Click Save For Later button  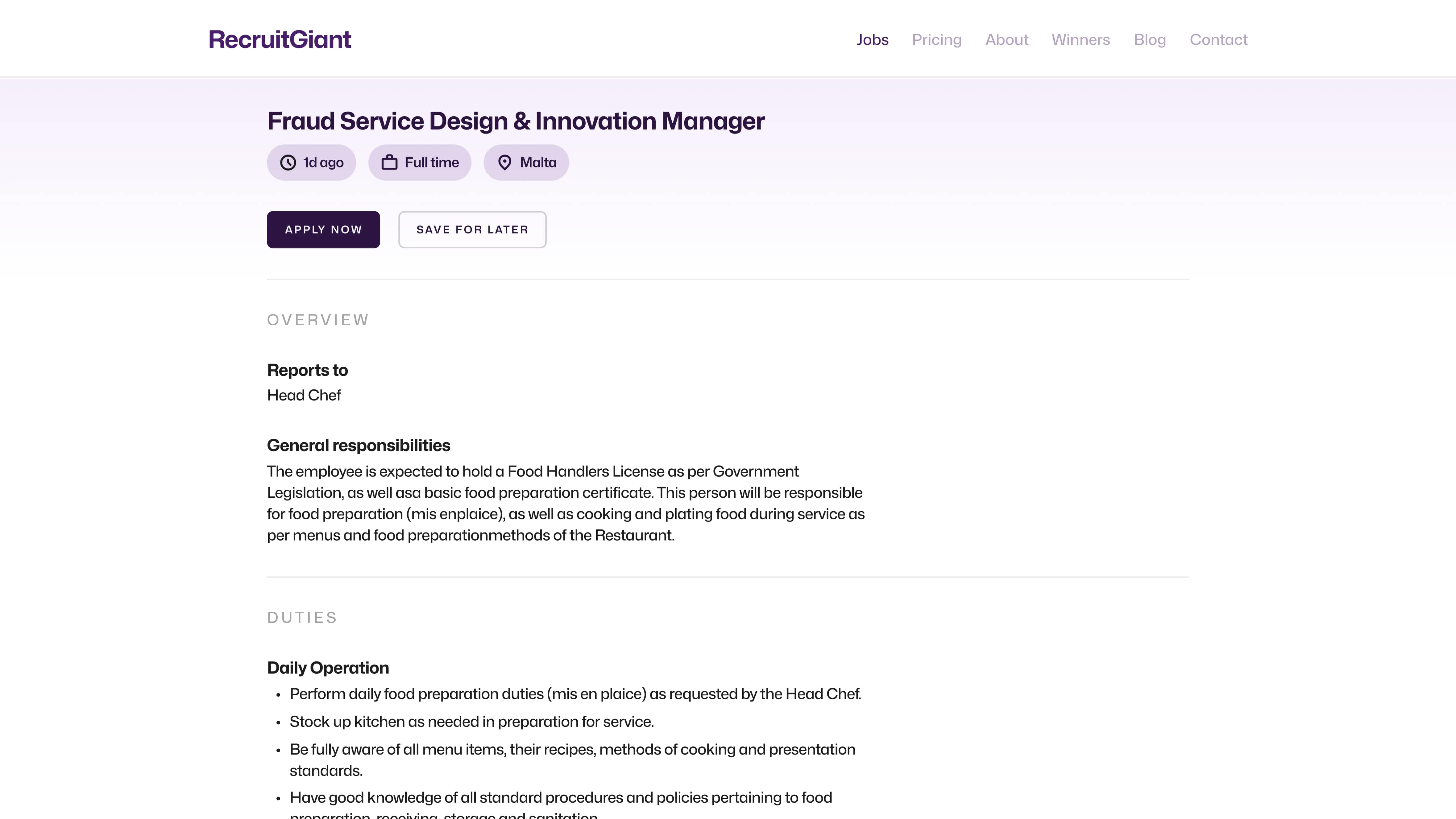(x=472, y=229)
